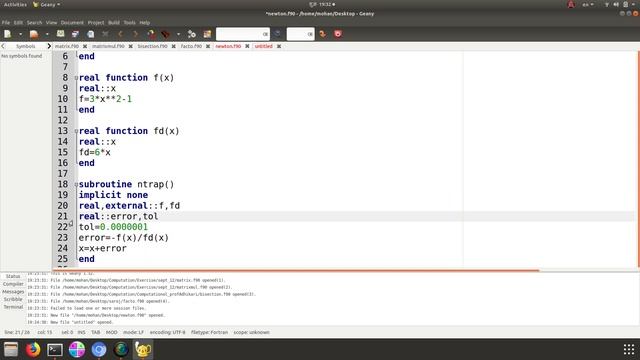640x360 pixels.
Task: Save the current file using toolbar icon
Action: (x=60, y=34)
